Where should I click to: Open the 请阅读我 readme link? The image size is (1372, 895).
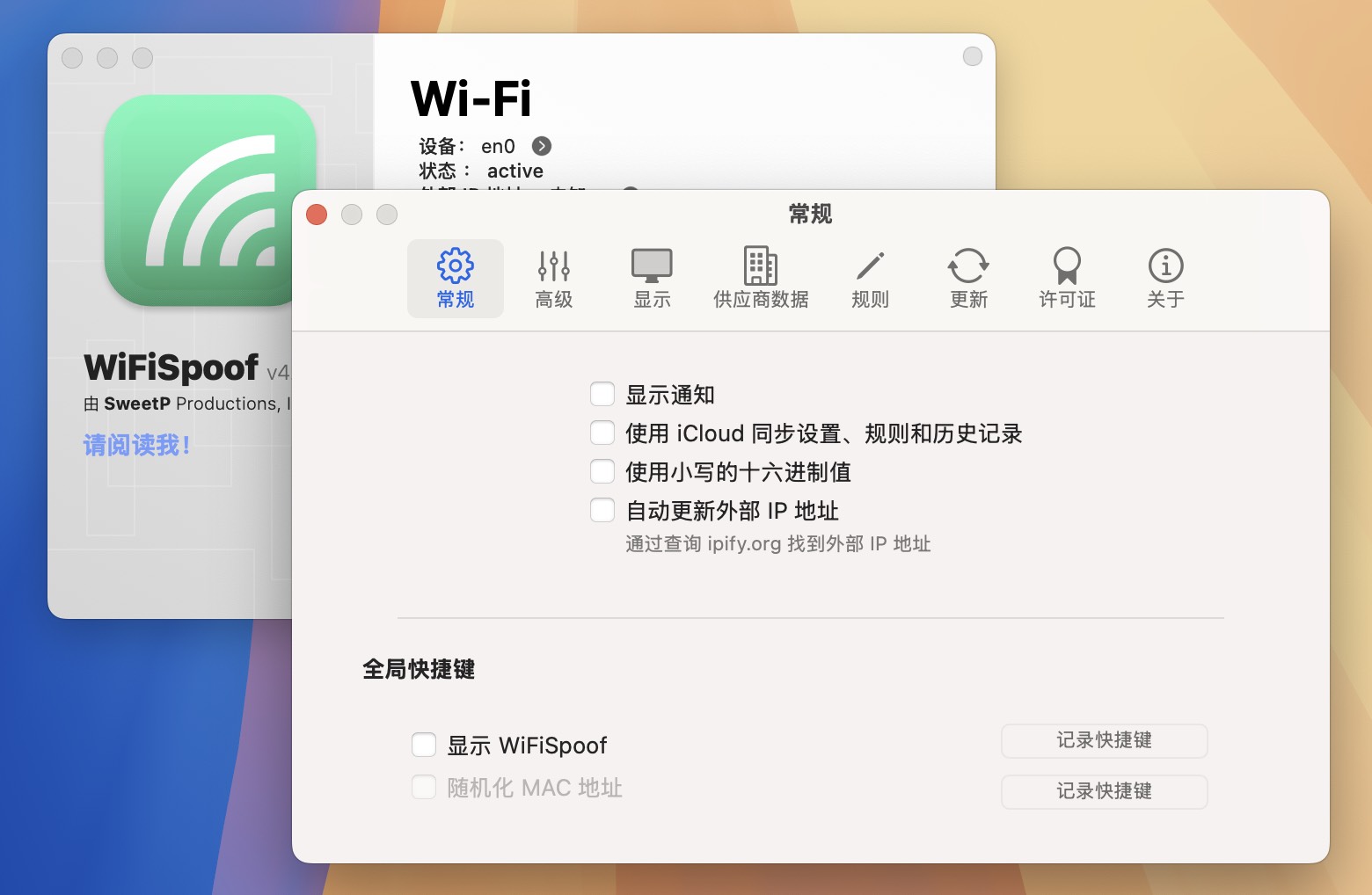pos(138,446)
